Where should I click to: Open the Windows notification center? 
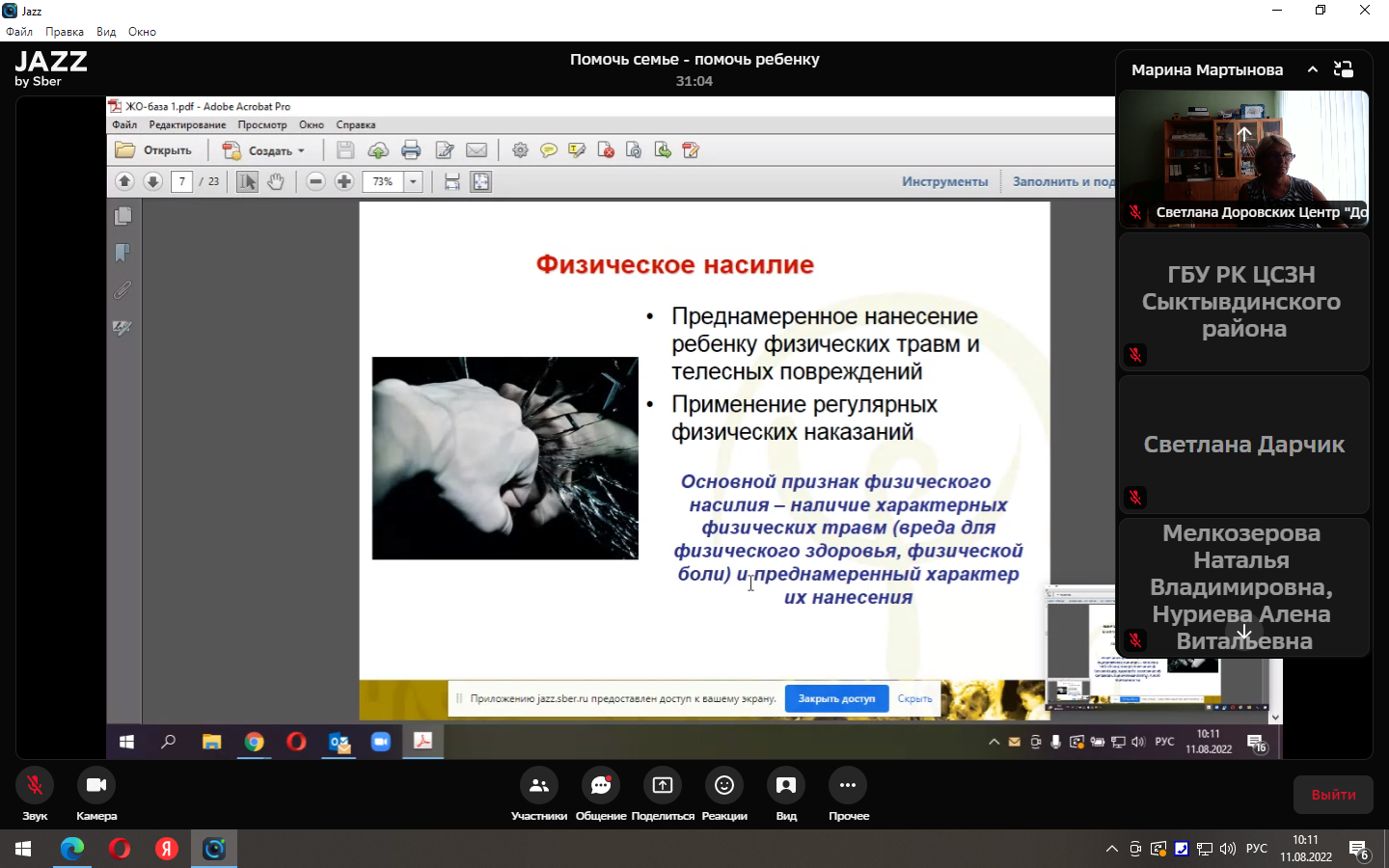1359,850
